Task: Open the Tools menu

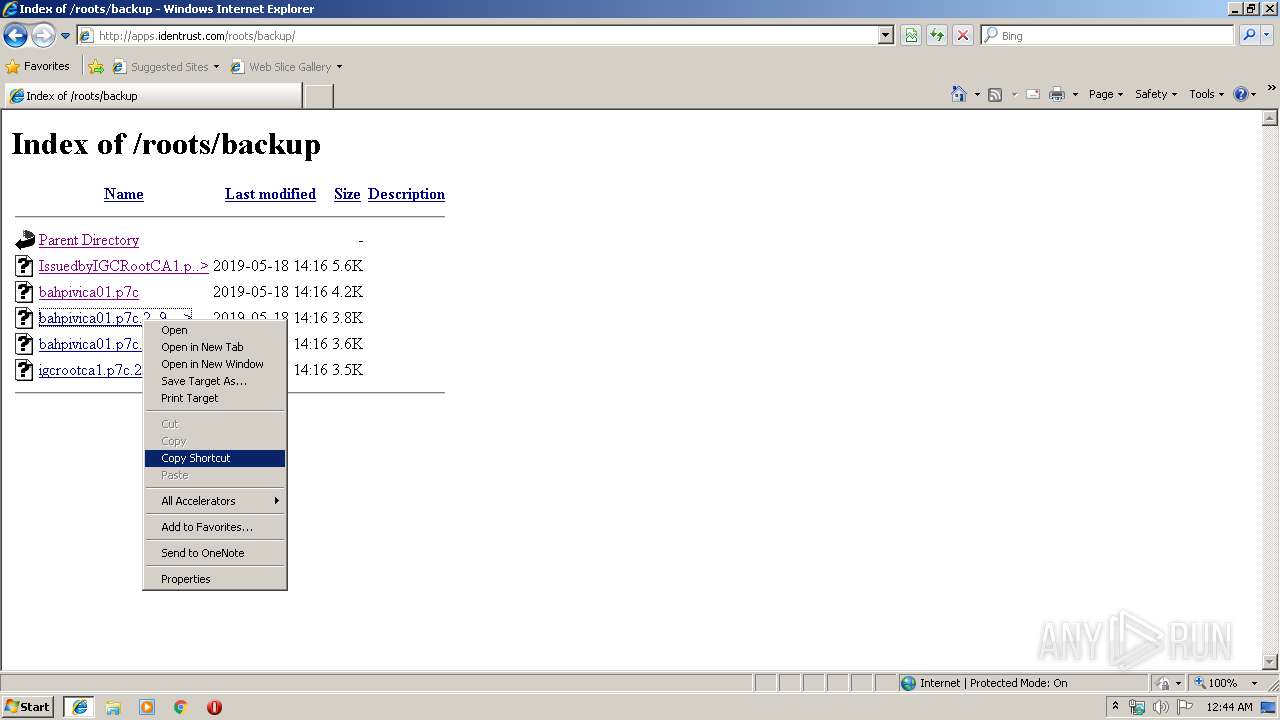Action: 1206,94
